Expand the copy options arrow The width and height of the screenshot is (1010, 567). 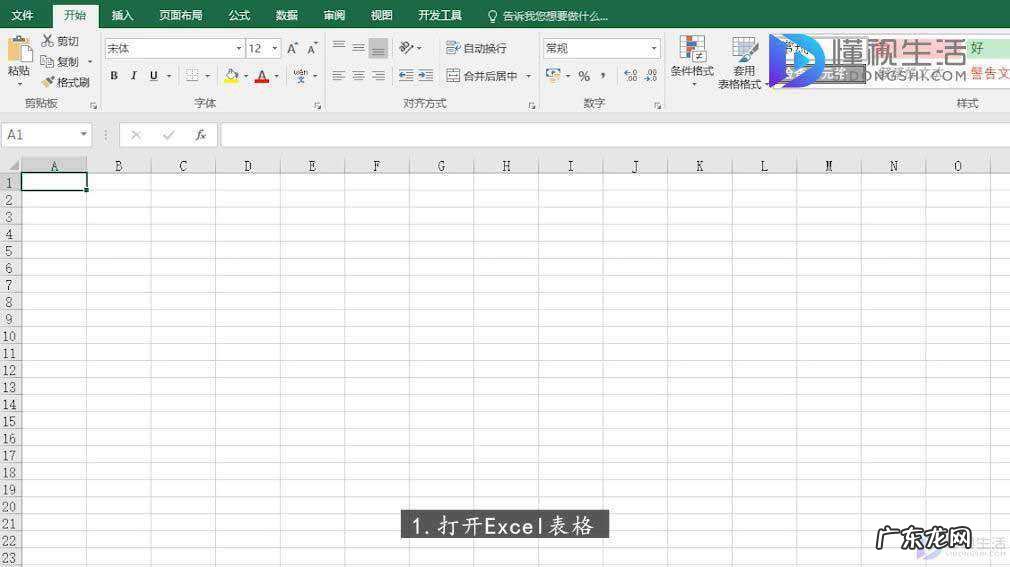[x=90, y=62]
